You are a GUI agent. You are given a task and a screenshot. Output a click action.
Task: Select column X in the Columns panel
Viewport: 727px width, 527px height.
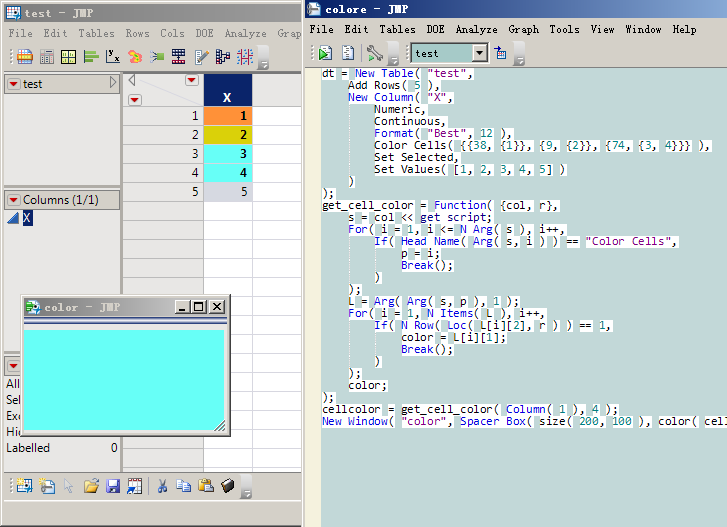tap(27, 218)
